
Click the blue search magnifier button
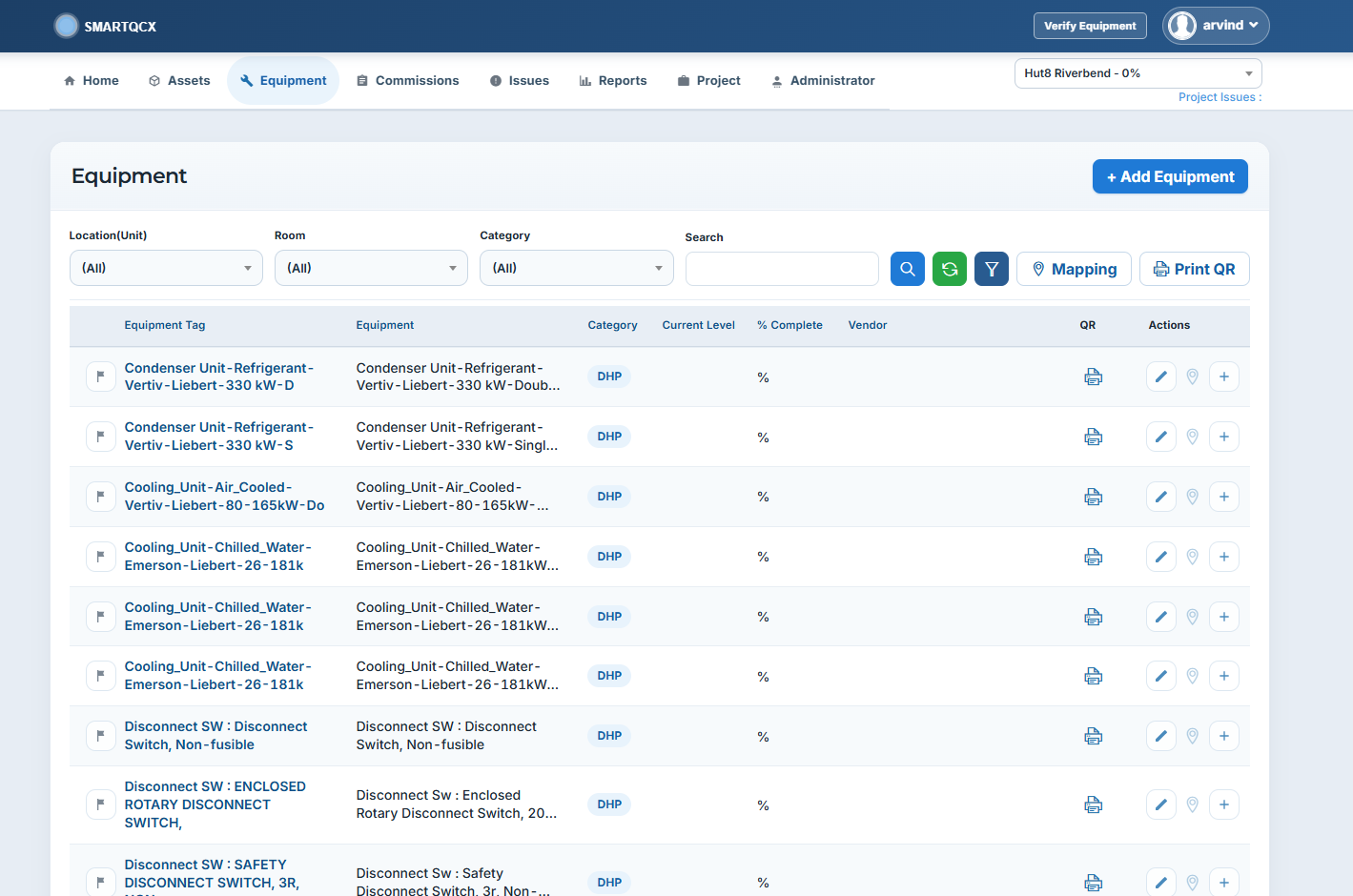908,269
